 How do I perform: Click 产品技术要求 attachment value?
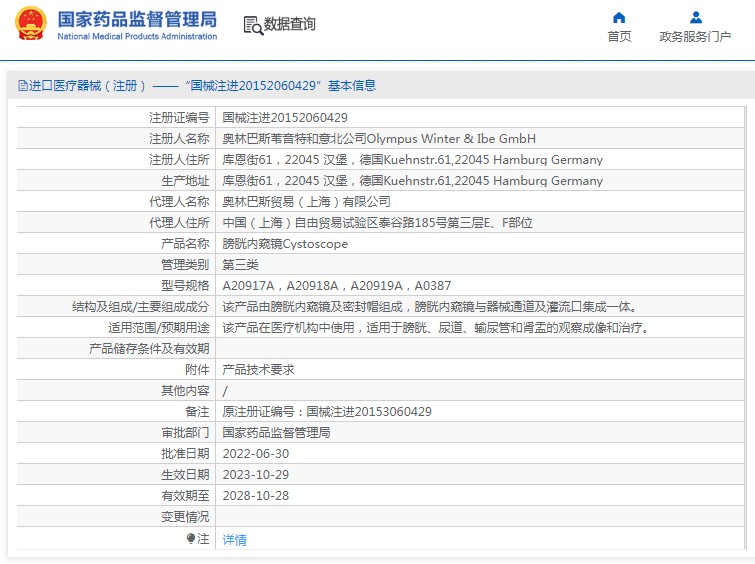(x=258, y=370)
